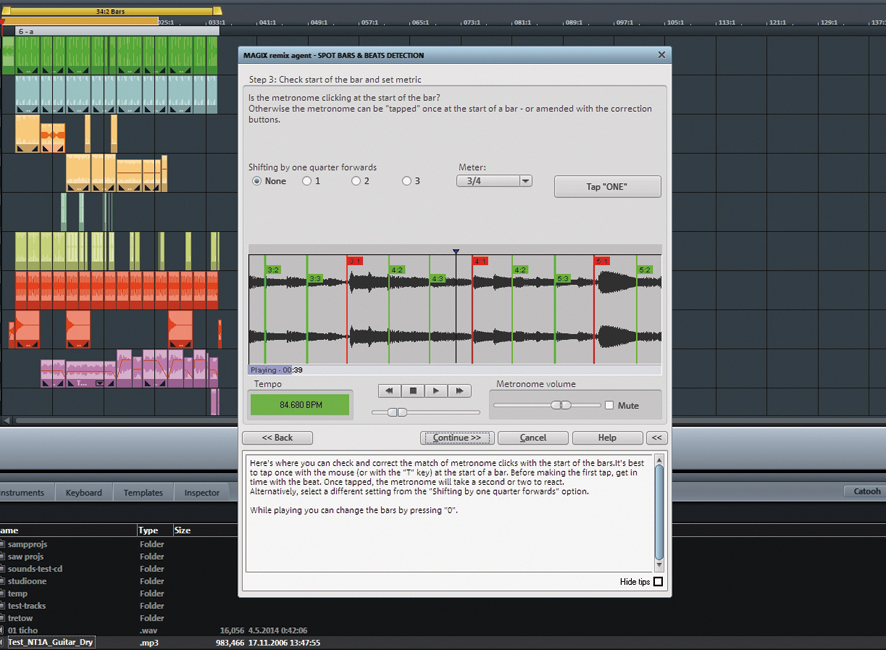Click the Catooh button
This screenshot has height=650, width=886.
tap(867, 491)
